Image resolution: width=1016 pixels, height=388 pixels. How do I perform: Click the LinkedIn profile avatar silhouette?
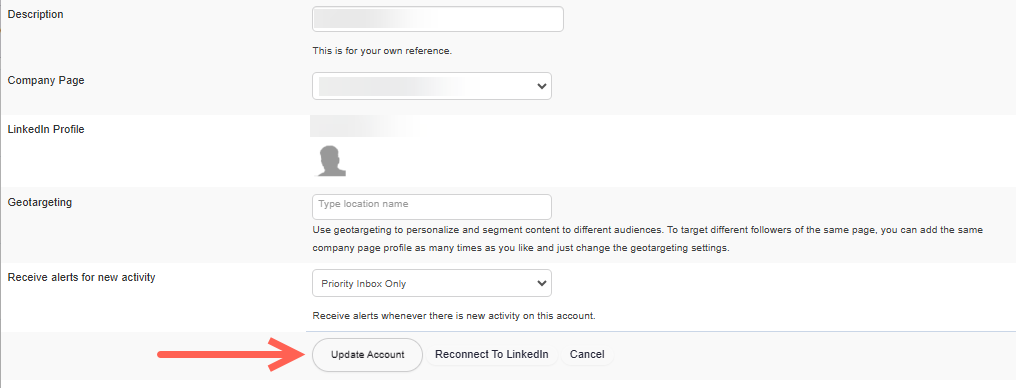(x=330, y=161)
